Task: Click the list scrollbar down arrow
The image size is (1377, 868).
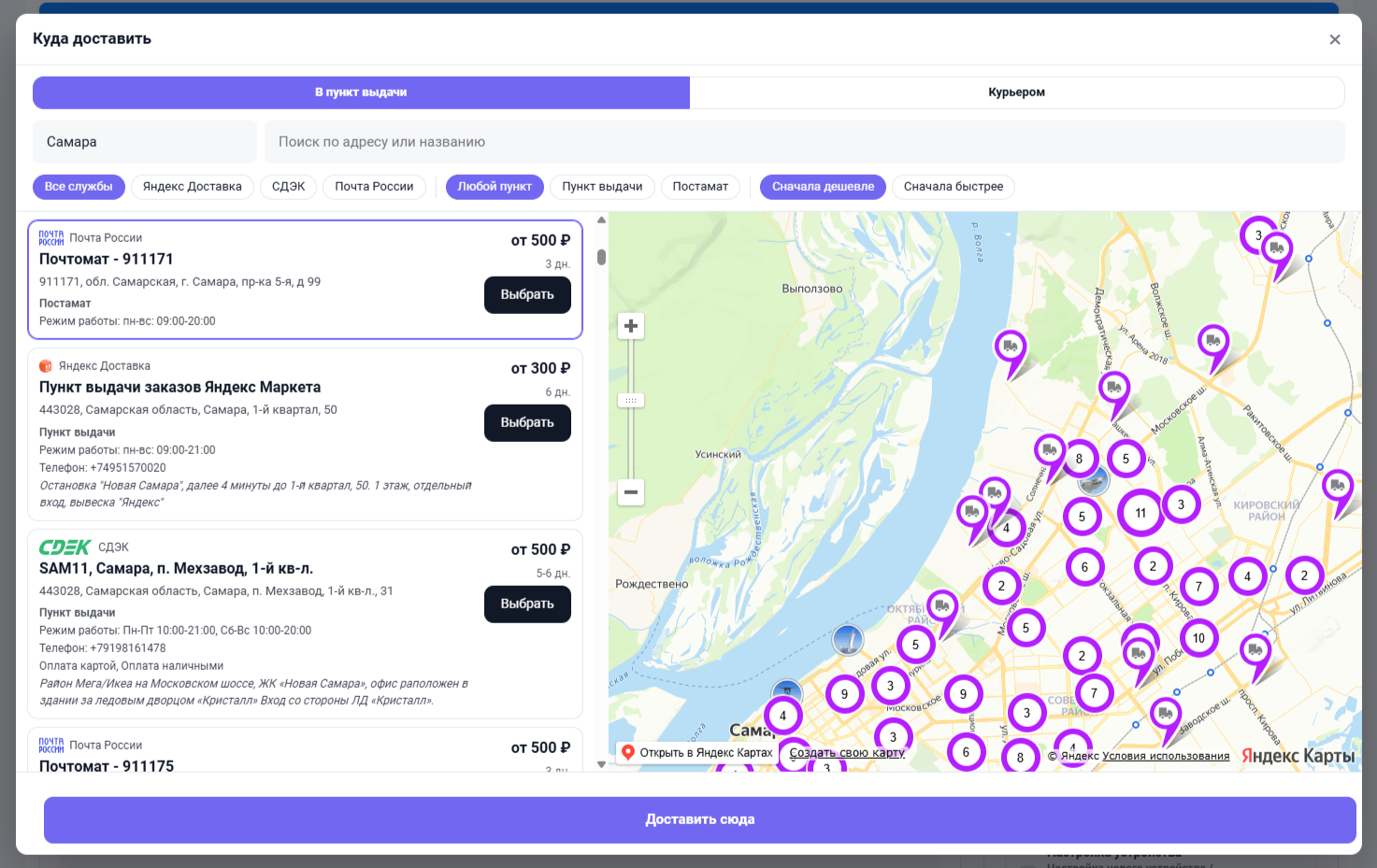Action: click(601, 764)
